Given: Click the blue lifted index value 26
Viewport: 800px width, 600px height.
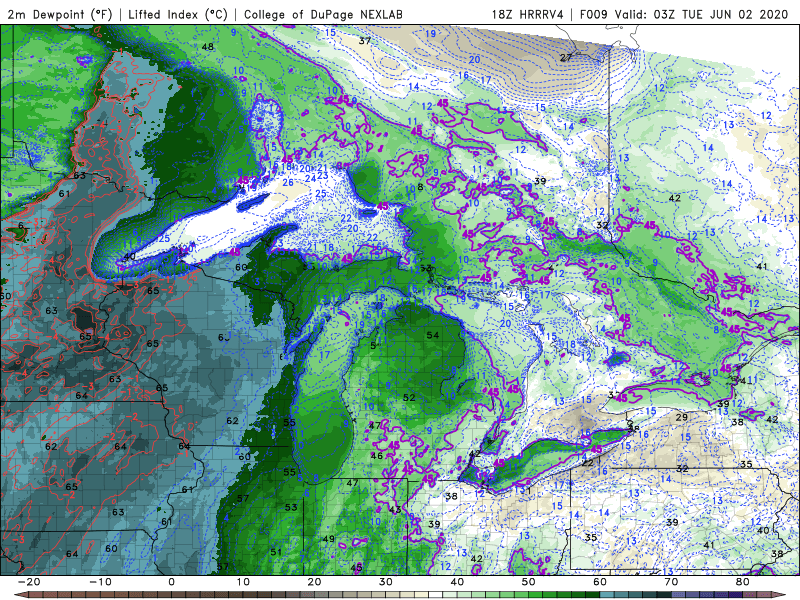Looking at the screenshot, I should point(288,183).
